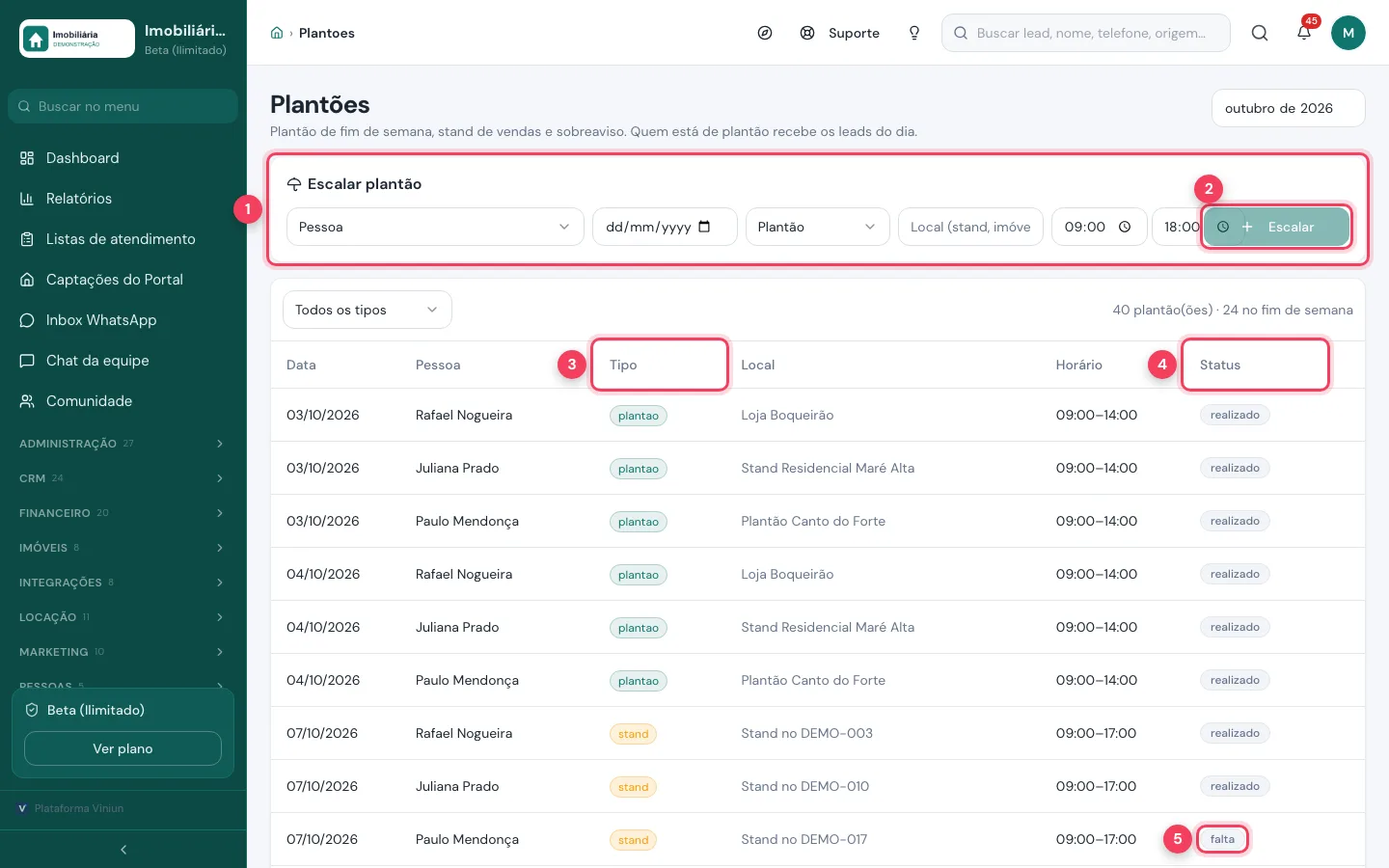Click the home icon in the breadcrumb
1389x868 pixels.
point(277,33)
